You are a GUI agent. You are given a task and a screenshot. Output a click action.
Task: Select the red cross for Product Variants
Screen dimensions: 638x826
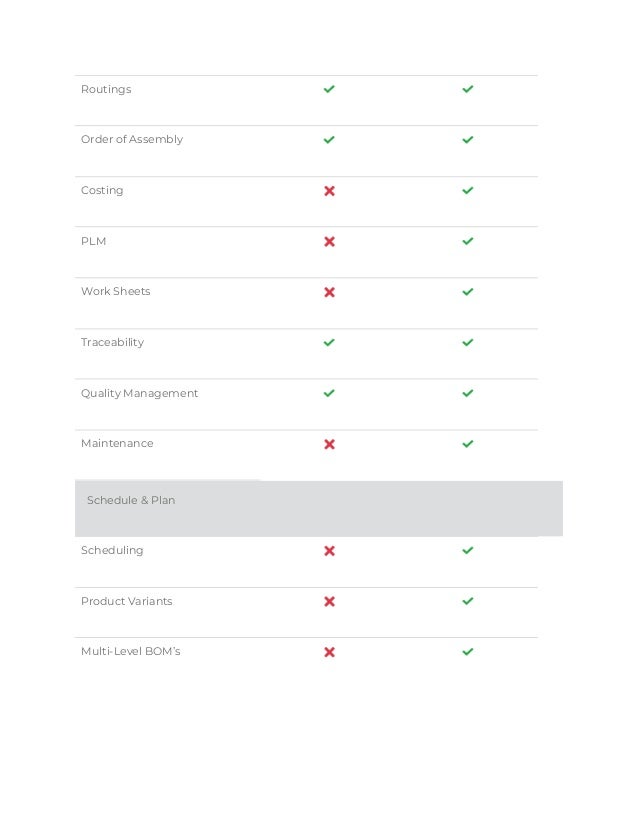[x=329, y=602]
